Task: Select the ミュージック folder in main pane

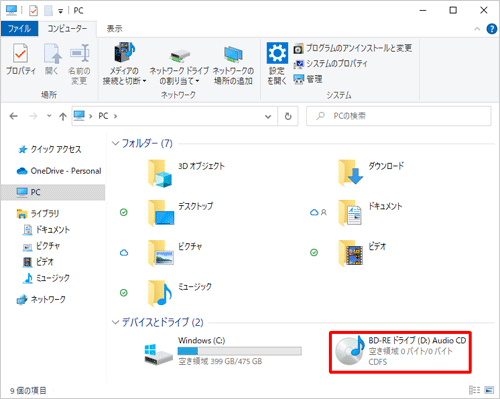Action: point(179,293)
